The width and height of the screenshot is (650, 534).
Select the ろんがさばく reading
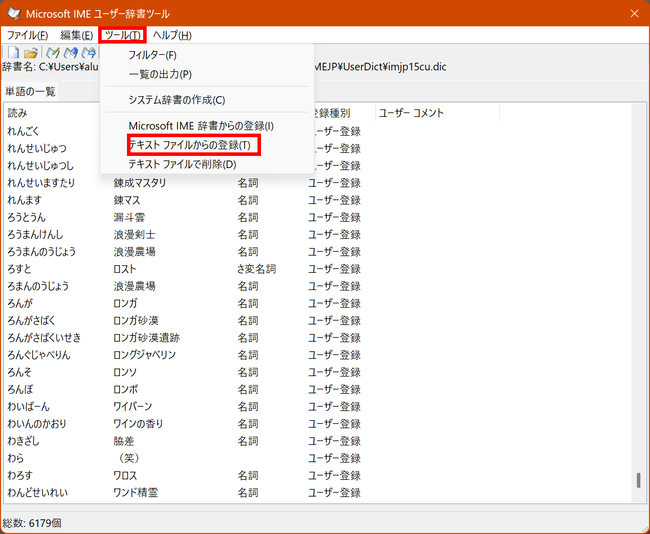click(32, 320)
